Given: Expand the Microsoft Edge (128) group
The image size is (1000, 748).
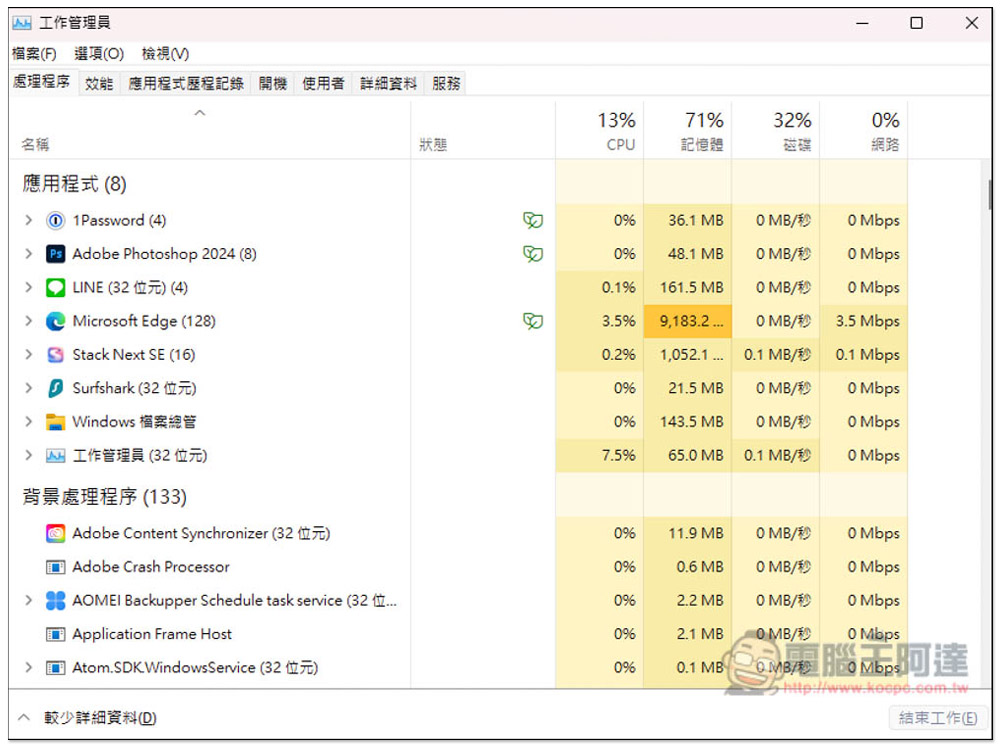Looking at the screenshot, I should tap(28, 321).
